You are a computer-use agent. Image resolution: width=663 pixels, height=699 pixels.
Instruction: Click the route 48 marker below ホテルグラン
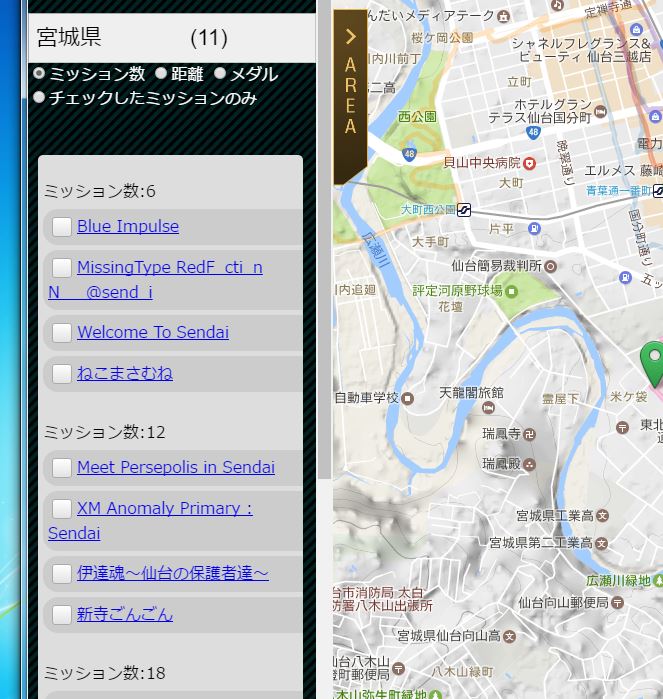[x=533, y=132]
